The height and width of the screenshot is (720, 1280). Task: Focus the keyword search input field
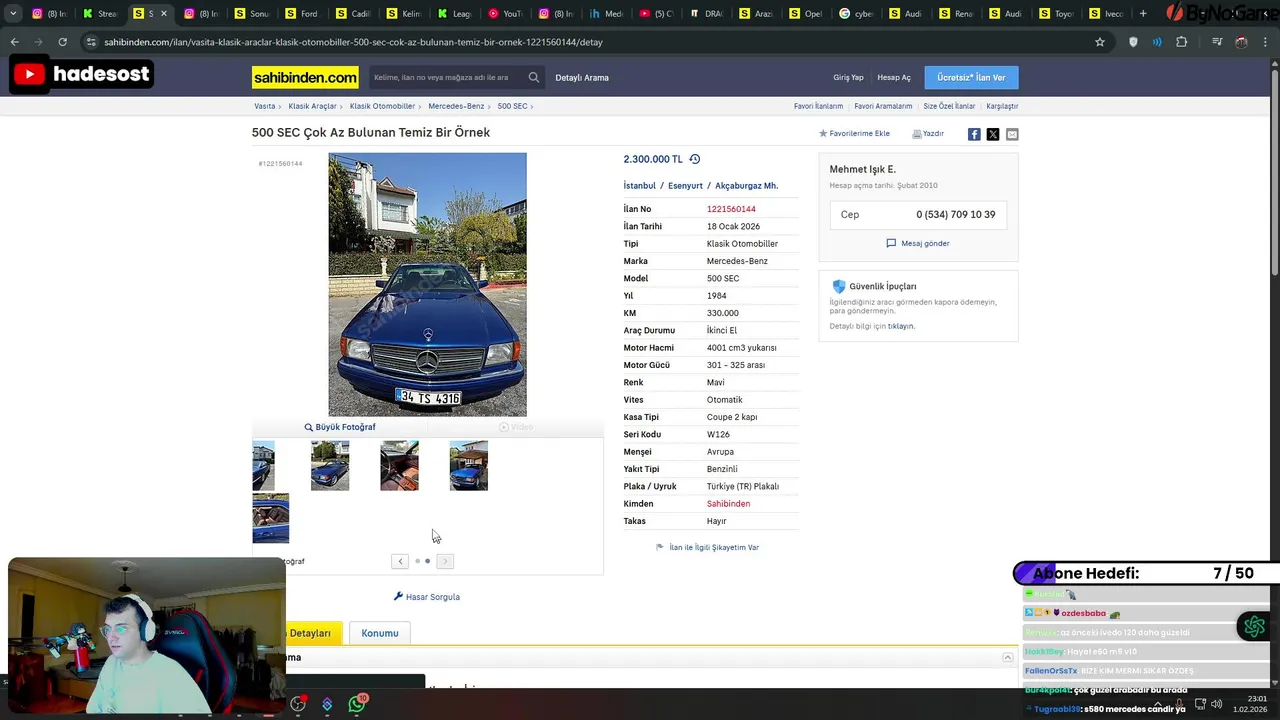pyautogui.click(x=446, y=77)
